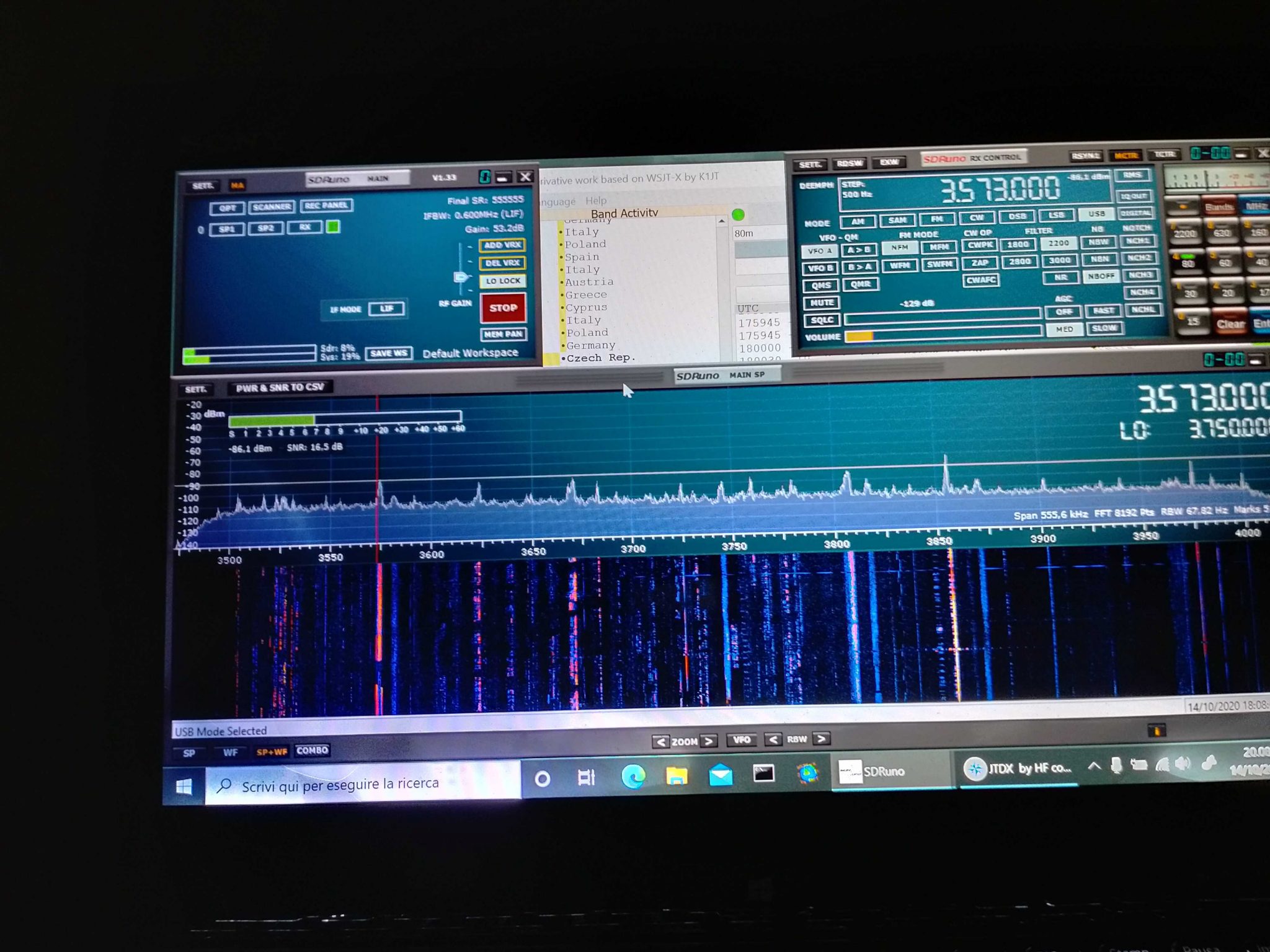Open the Help menu in JTDX

click(595, 201)
